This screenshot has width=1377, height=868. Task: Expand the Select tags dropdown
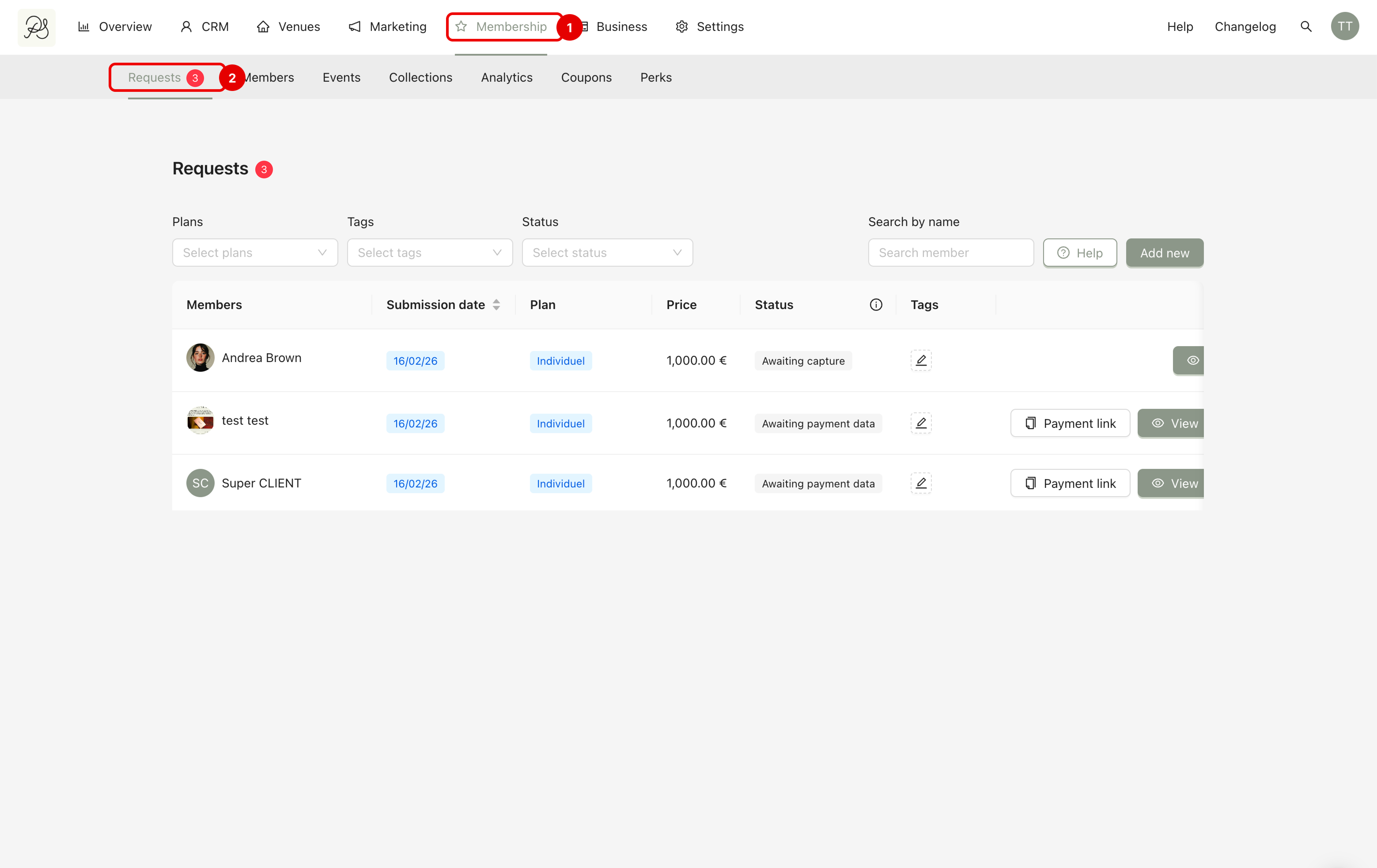point(429,253)
